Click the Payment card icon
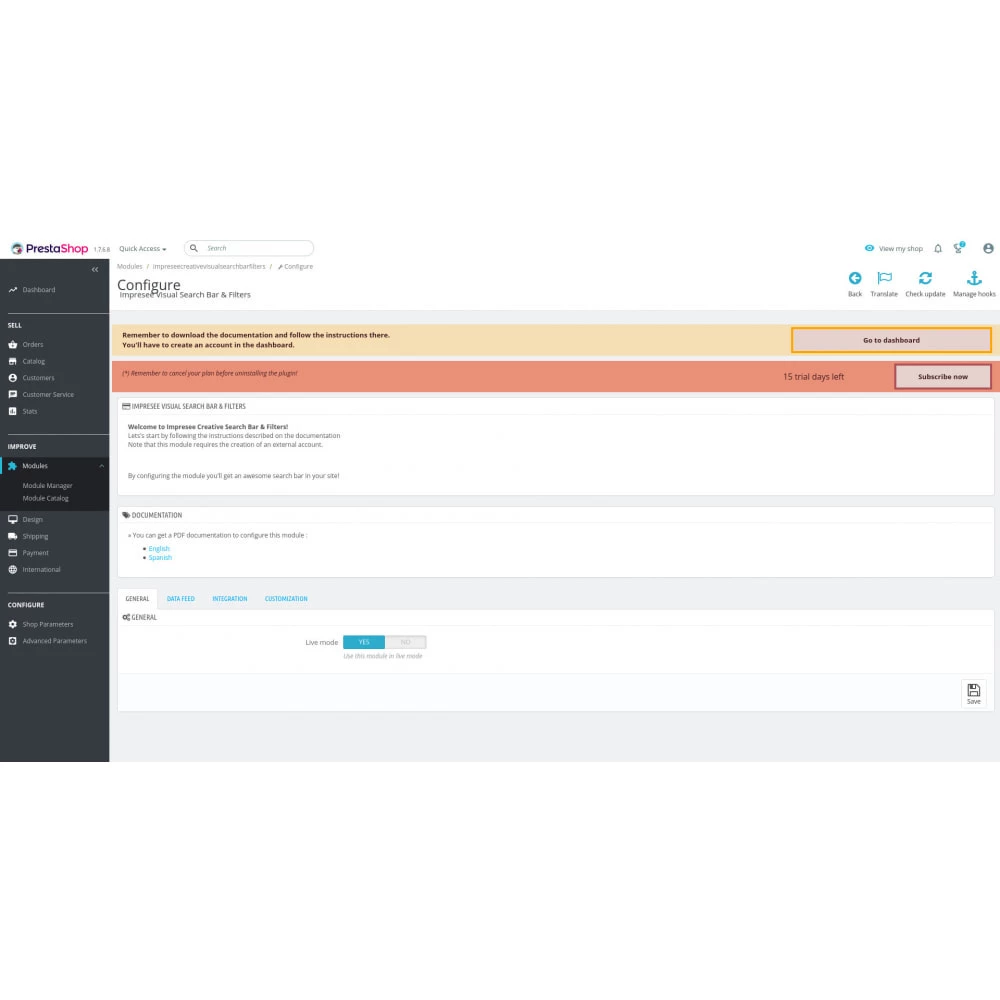The image size is (1000, 1000). click(x=13, y=553)
